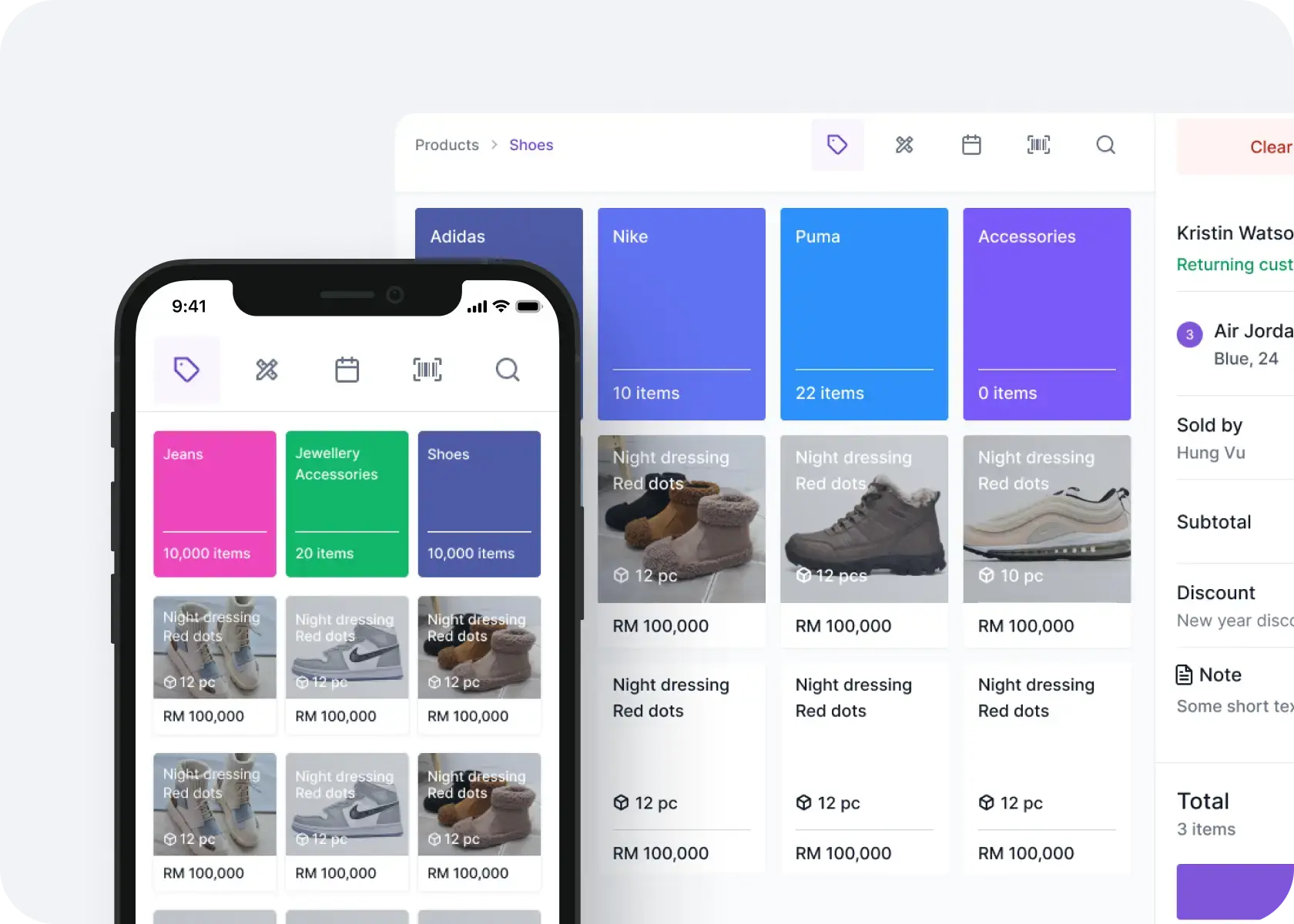
Task: Select the product with 10 pc stock
Action: 1046,539
